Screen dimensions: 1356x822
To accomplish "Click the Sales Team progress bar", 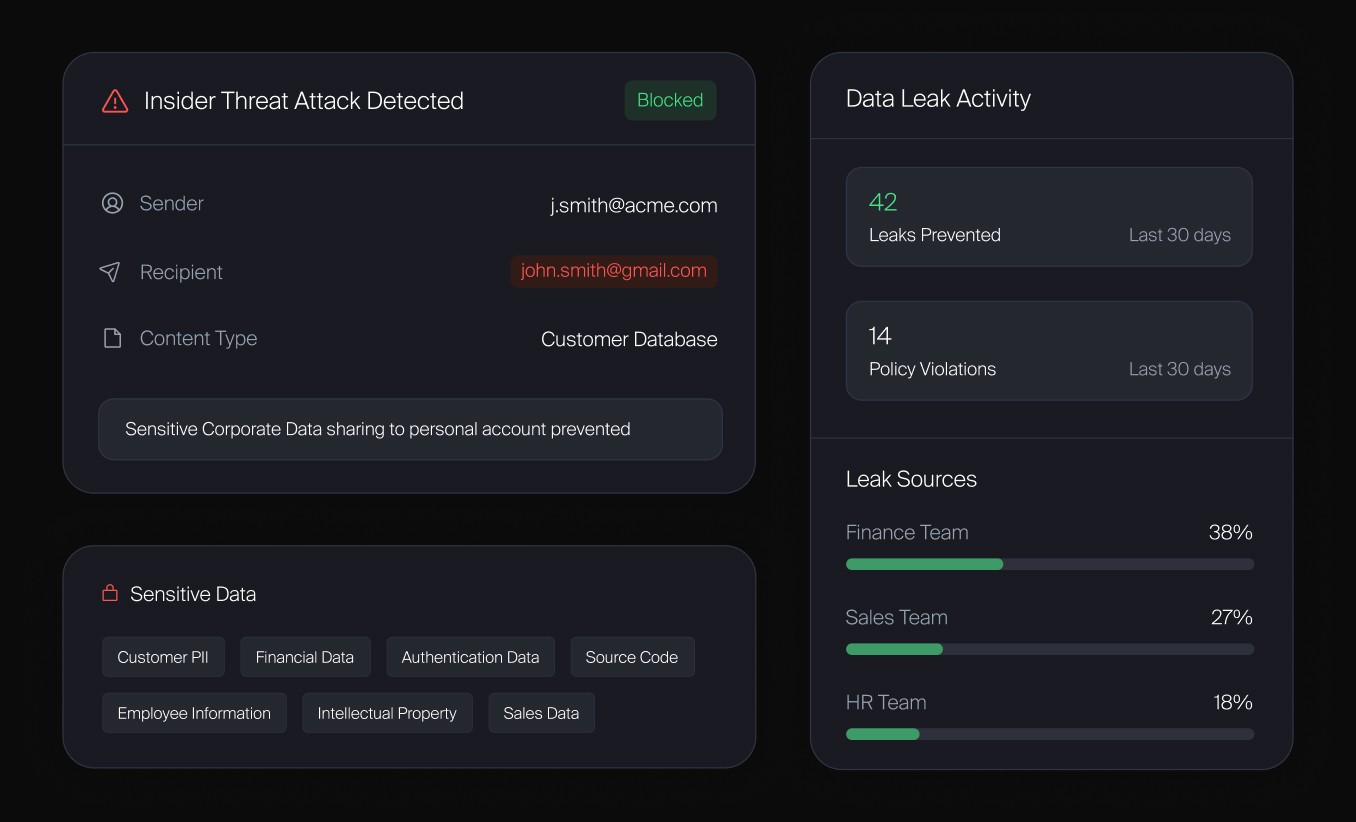I will point(1050,649).
